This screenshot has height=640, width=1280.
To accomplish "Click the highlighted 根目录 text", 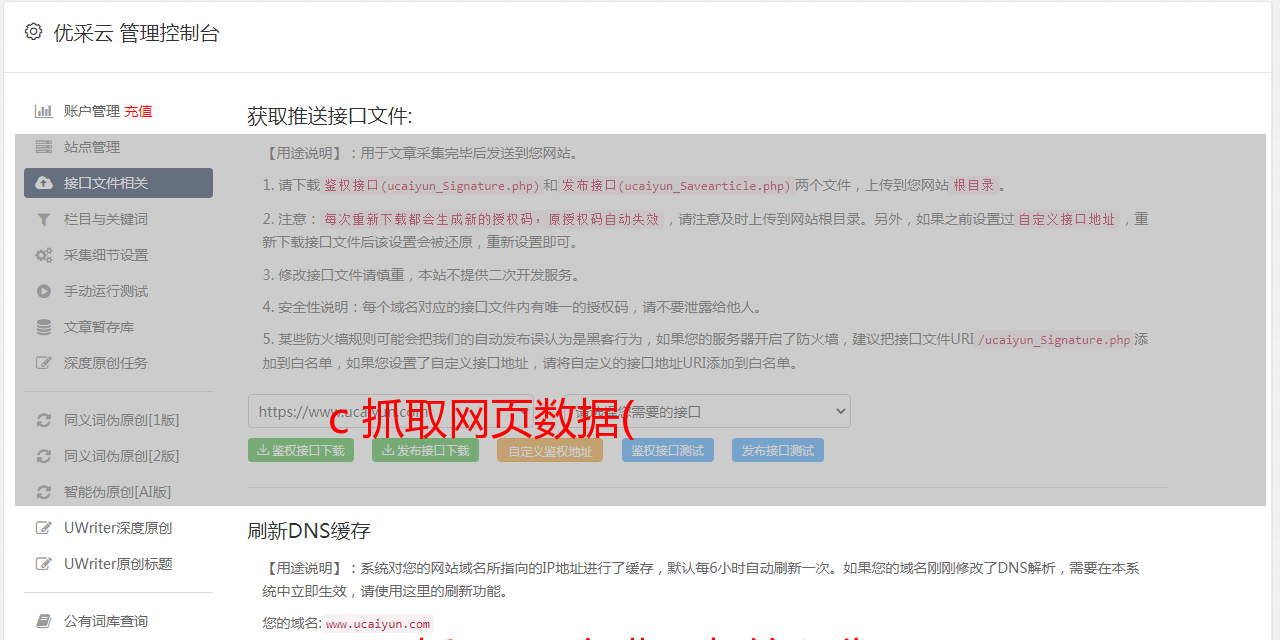I will (x=974, y=186).
